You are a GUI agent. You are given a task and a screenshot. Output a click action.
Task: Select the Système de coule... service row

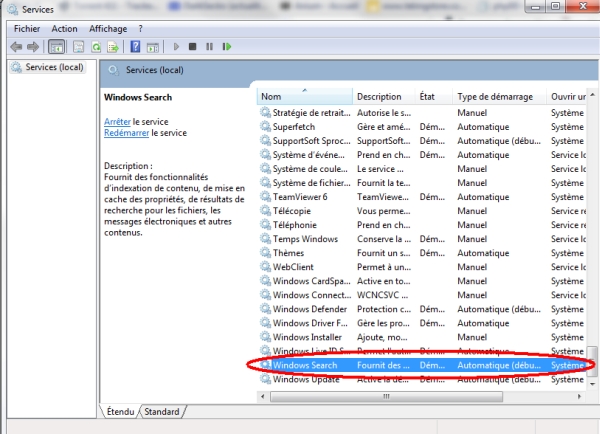(x=422, y=169)
